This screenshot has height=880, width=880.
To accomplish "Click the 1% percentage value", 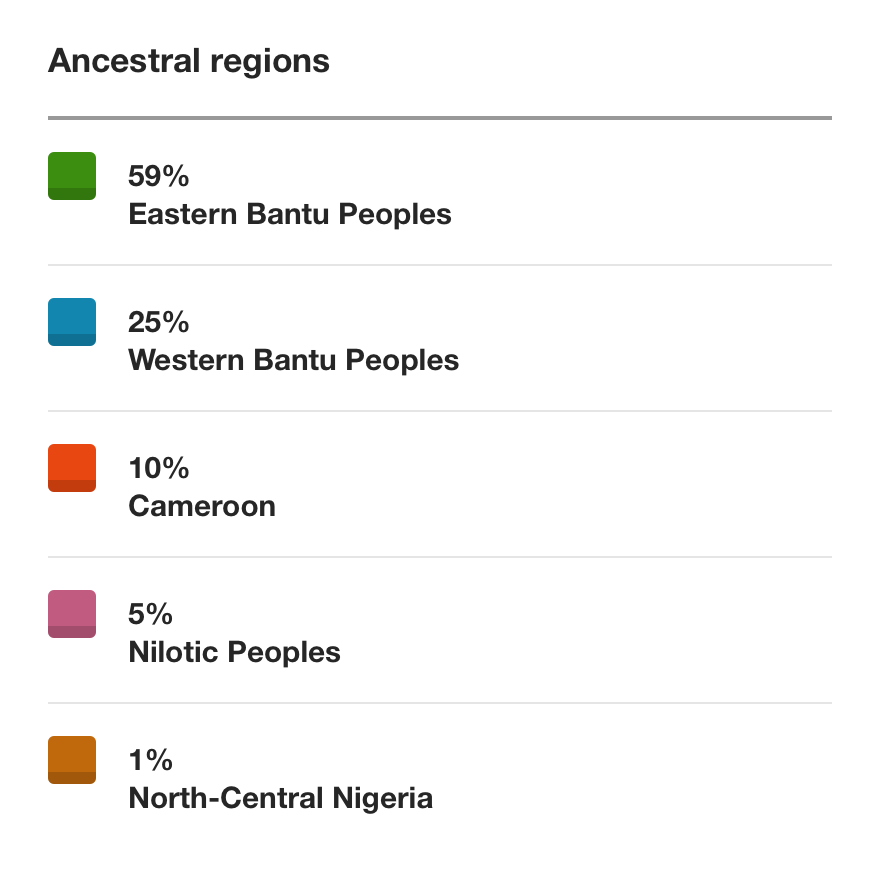I will 150,760.
